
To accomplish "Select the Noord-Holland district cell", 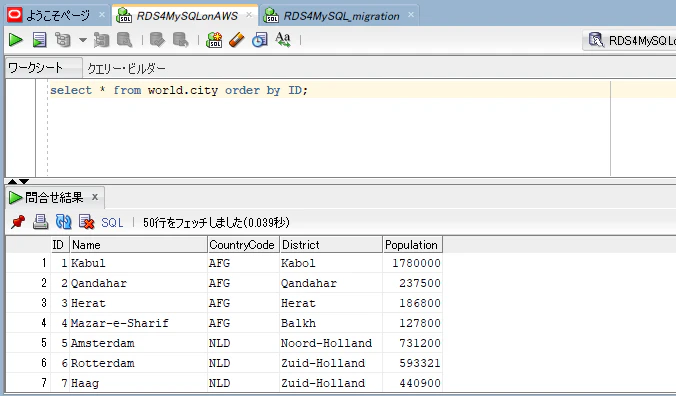I will (331, 343).
